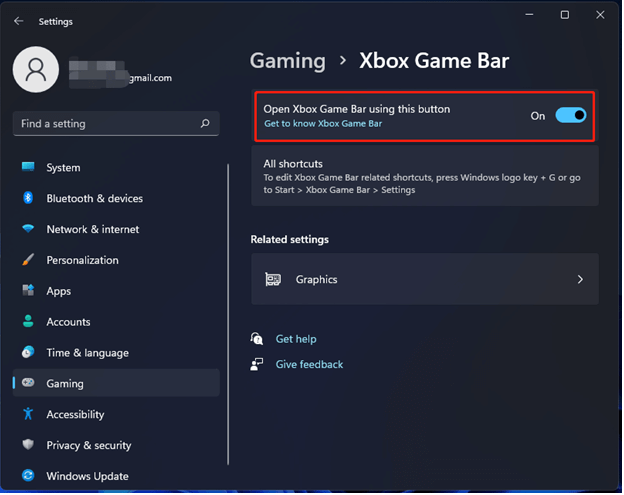The image size is (624, 495).
Task: Click the sidebar vertical scrollbar
Action: click(x=228, y=314)
